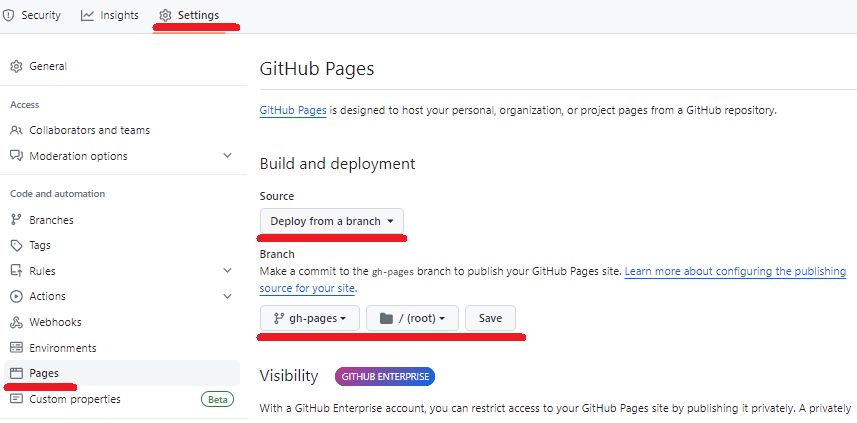Image resolution: width=857 pixels, height=423 pixels.
Task: Expand the Rules chevron
Action: click(x=228, y=271)
